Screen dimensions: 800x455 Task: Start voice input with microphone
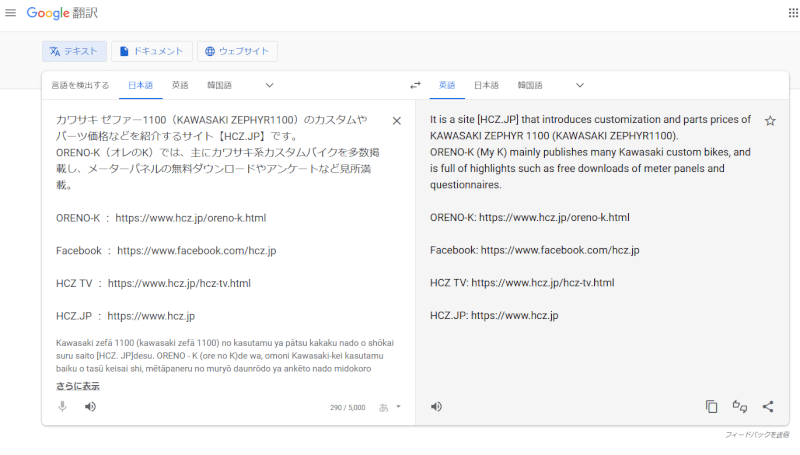pyautogui.click(x=62, y=407)
